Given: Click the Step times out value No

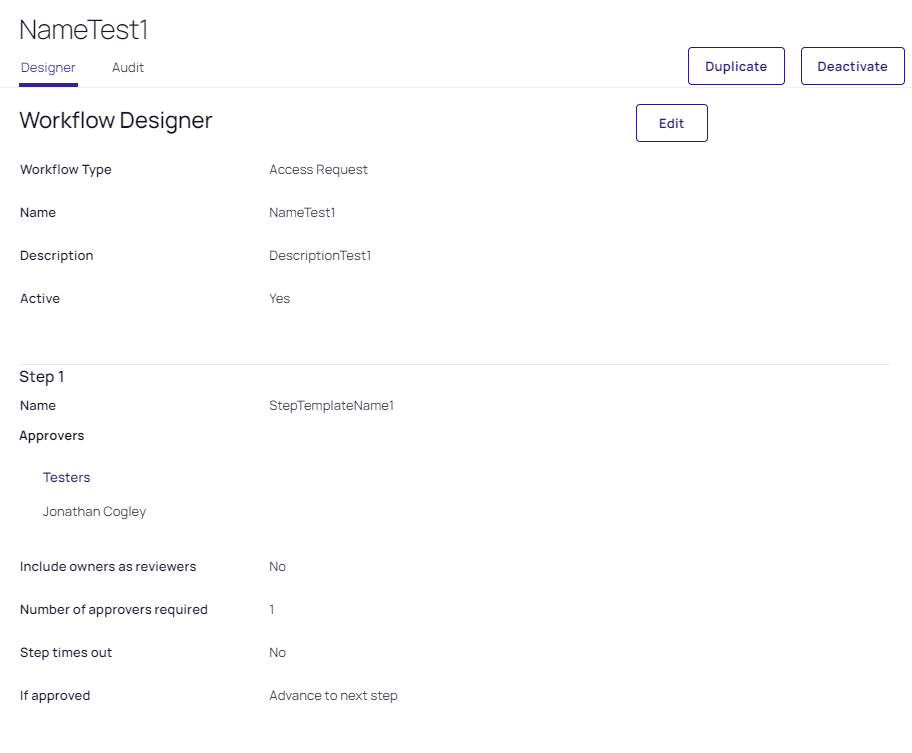Looking at the screenshot, I should [x=277, y=652].
